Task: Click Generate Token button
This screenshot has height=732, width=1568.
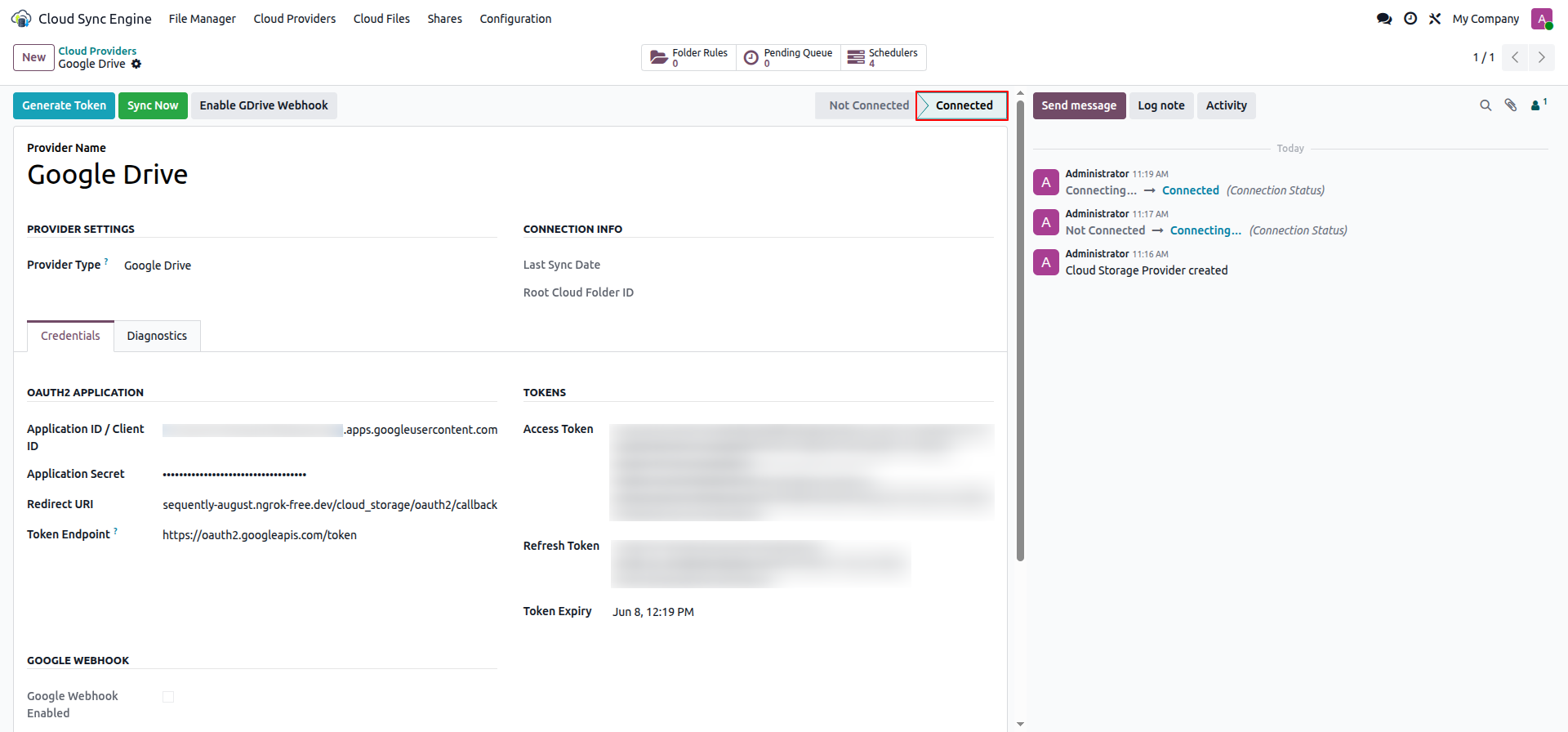Action: 64,105
